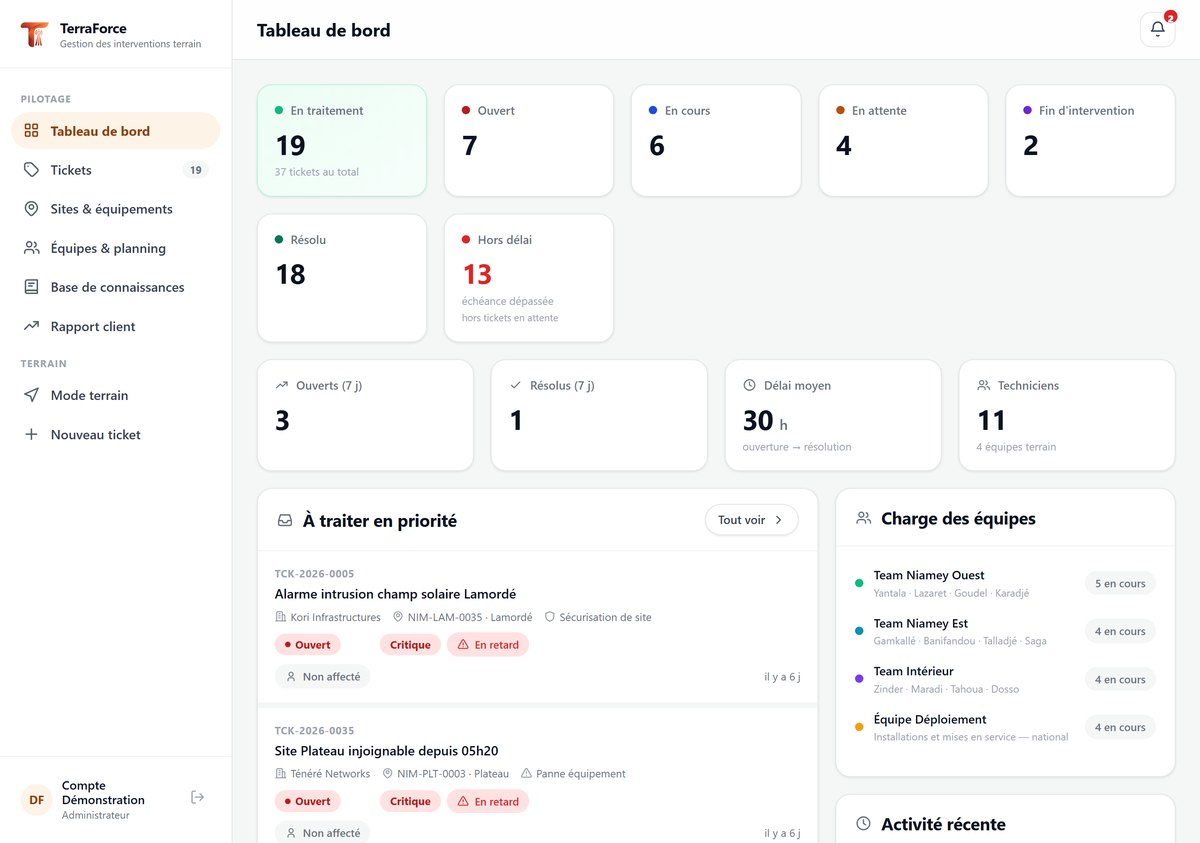Viewport: 1200px width, 843px height.
Task: Open the En cours stat card
Action: pos(716,140)
